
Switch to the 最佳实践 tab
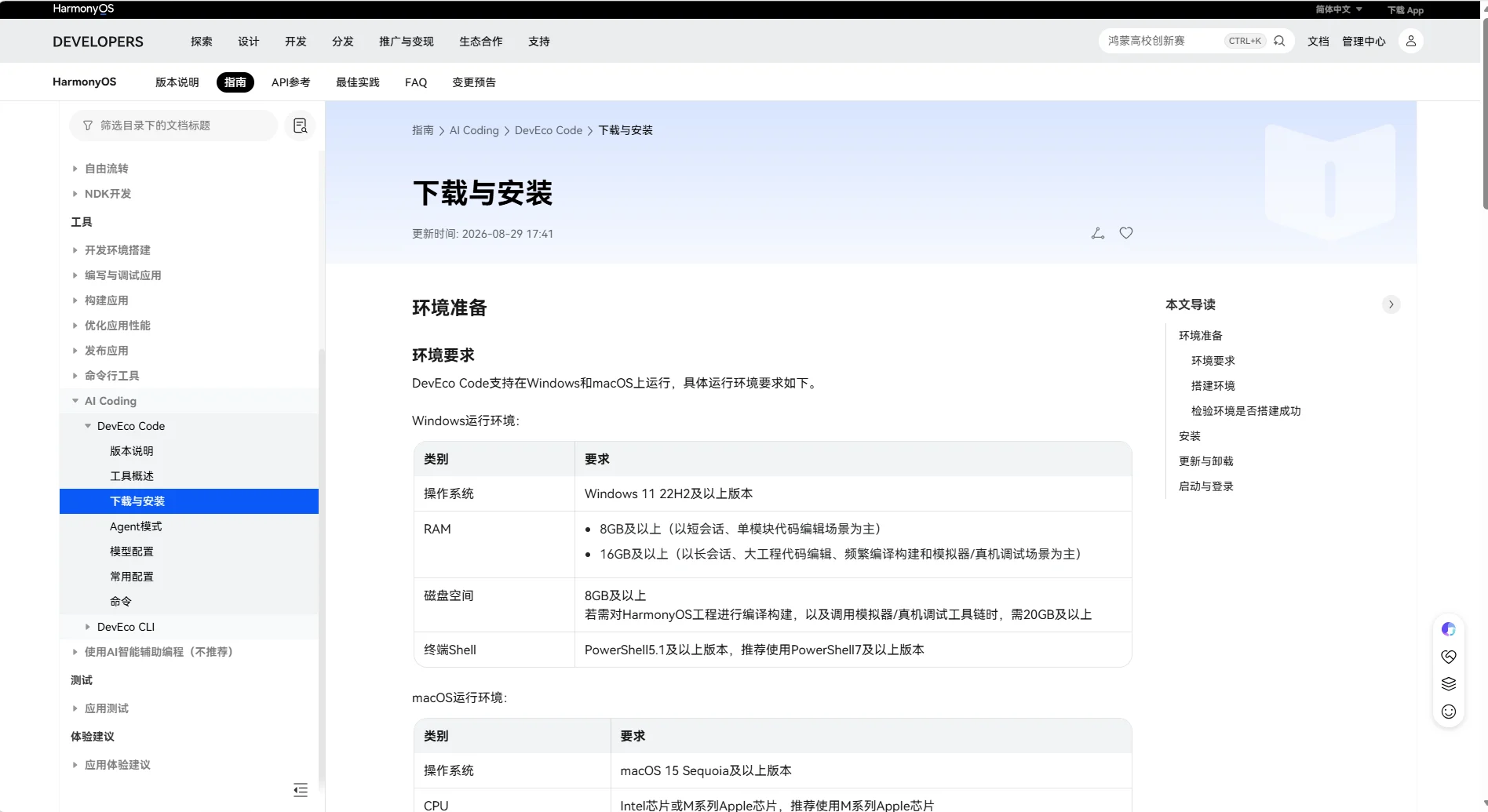[358, 82]
